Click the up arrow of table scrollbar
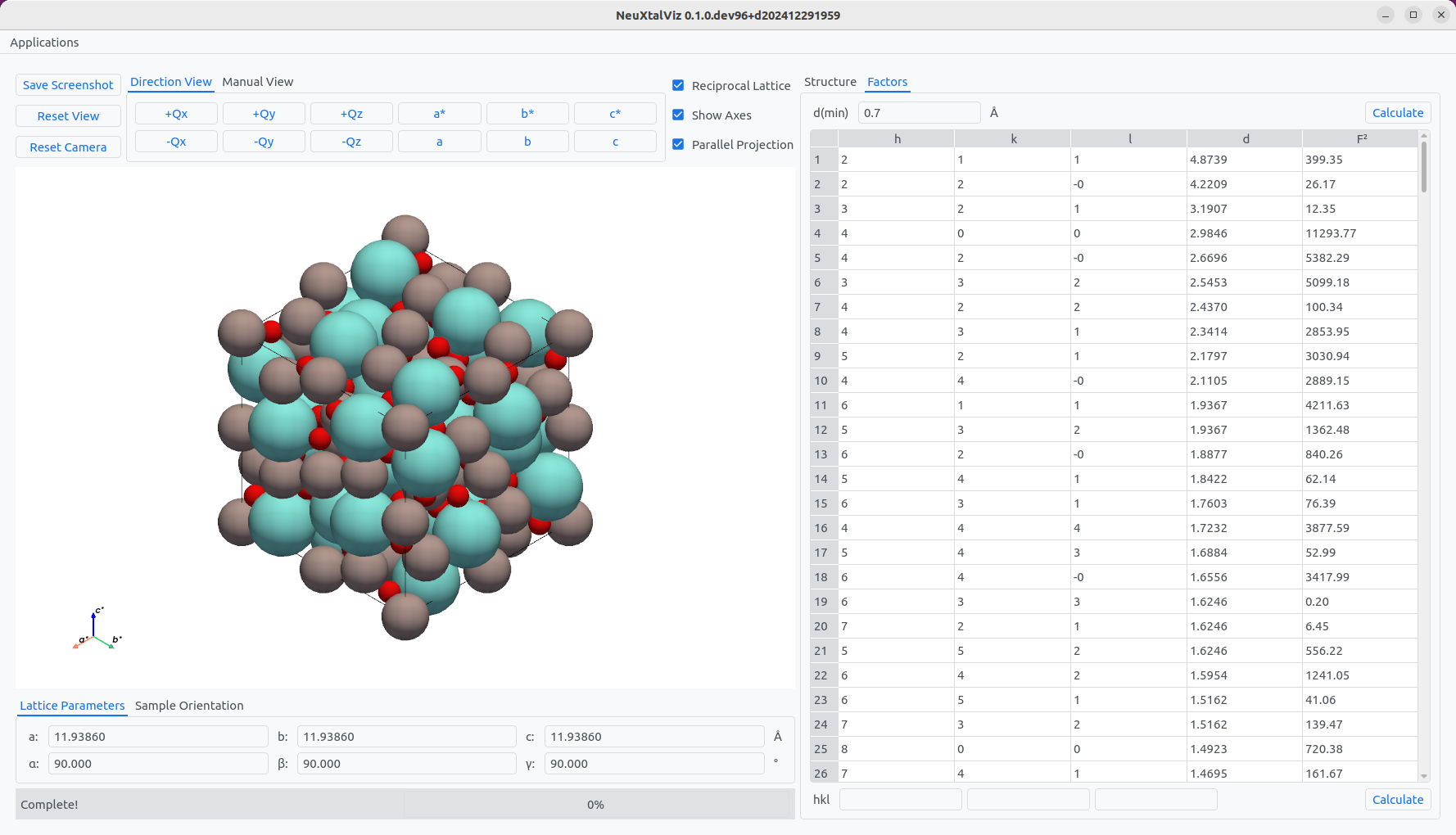Image resolution: width=1456 pixels, height=835 pixels. click(x=1424, y=136)
